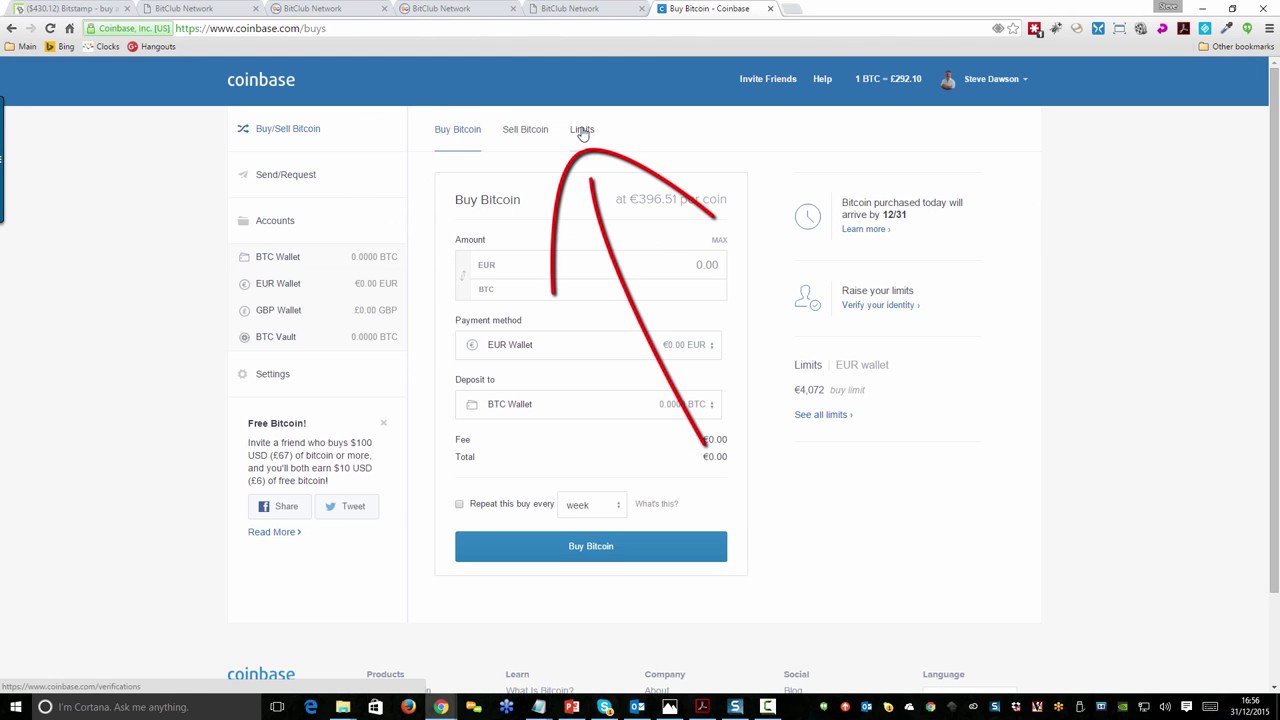Image resolution: width=1280 pixels, height=720 pixels.
Task: Click the Chrome menu hamburger icon
Action: (x=1269, y=28)
